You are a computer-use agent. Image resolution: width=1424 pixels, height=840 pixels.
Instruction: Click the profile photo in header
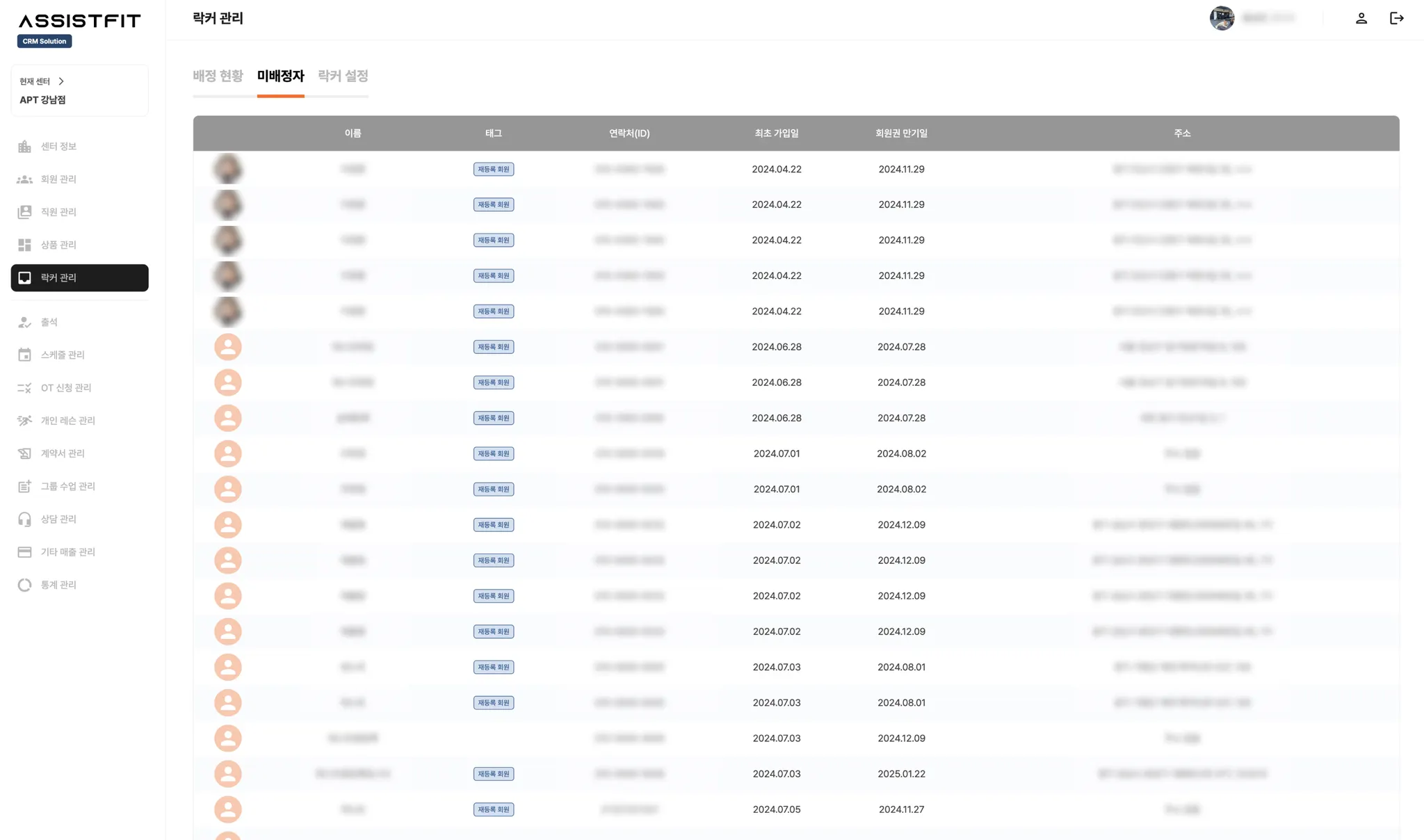pyautogui.click(x=1222, y=18)
